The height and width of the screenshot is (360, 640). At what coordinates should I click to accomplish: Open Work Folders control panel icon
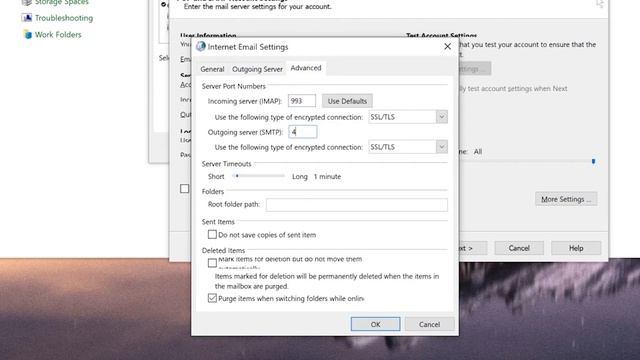pos(27,34)
